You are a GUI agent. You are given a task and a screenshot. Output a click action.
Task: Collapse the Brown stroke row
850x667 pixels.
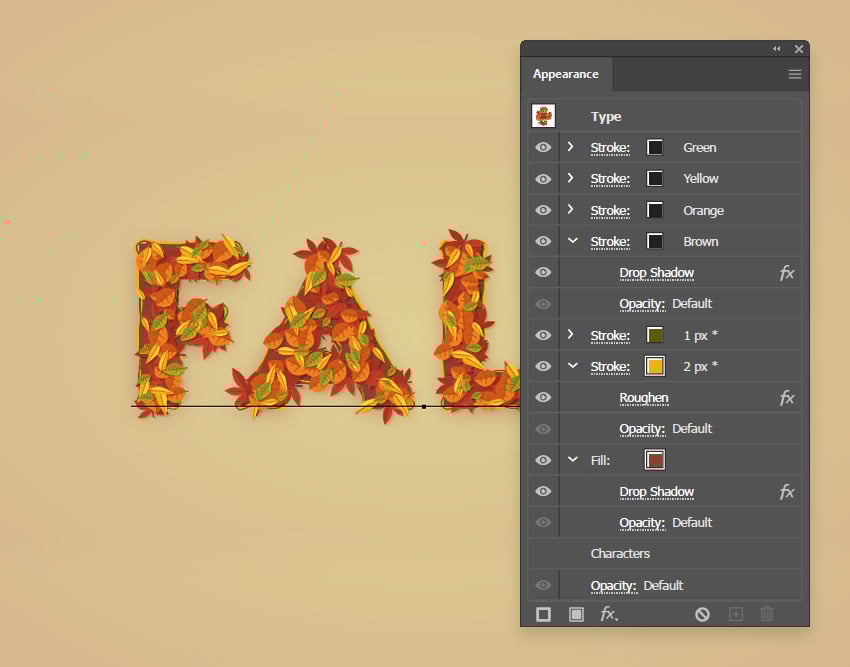coord(570,241)
